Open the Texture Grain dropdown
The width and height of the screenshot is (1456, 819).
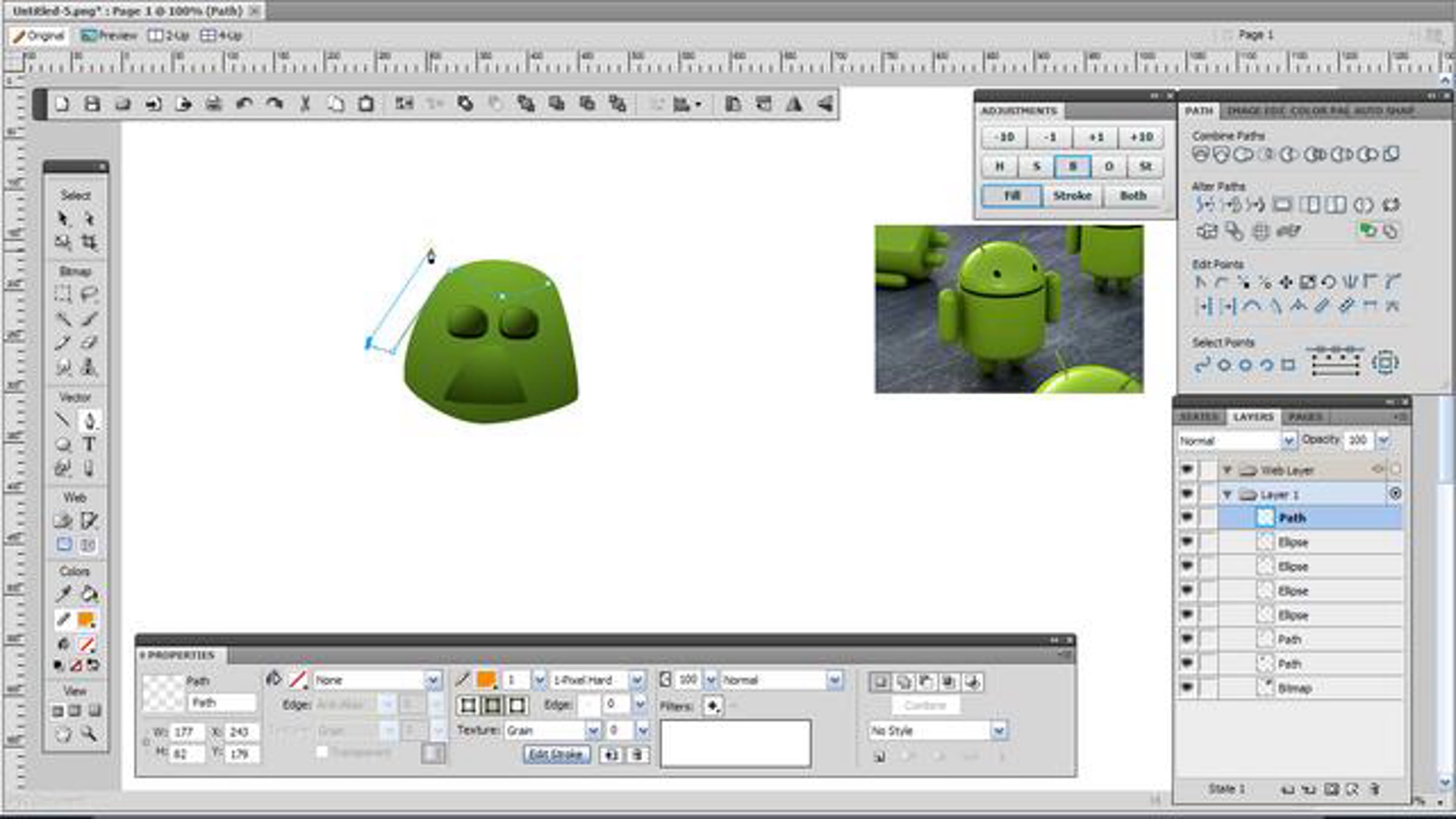(593, 730)
